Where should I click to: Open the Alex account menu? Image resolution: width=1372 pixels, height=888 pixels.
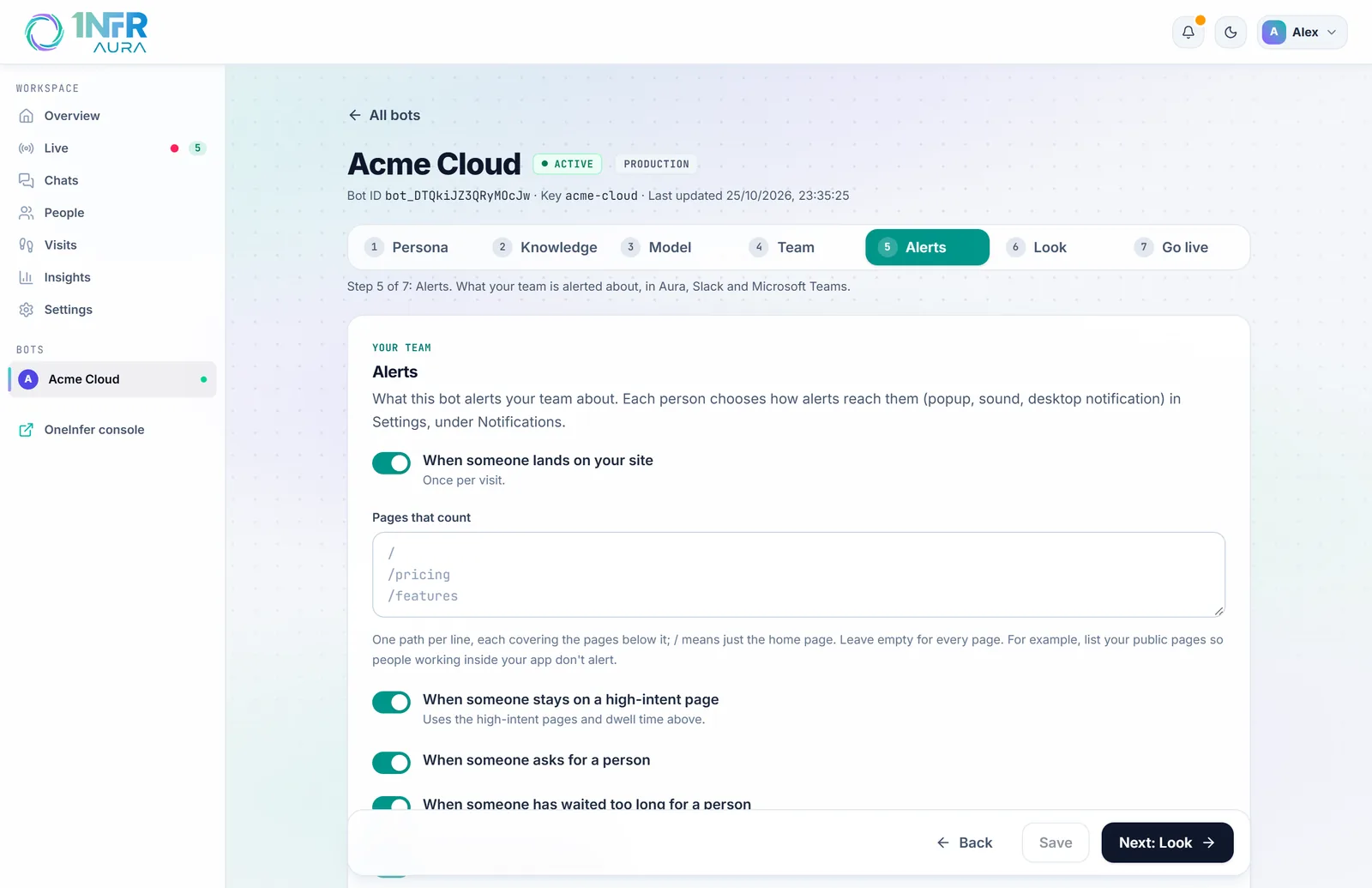[1302, 33]
